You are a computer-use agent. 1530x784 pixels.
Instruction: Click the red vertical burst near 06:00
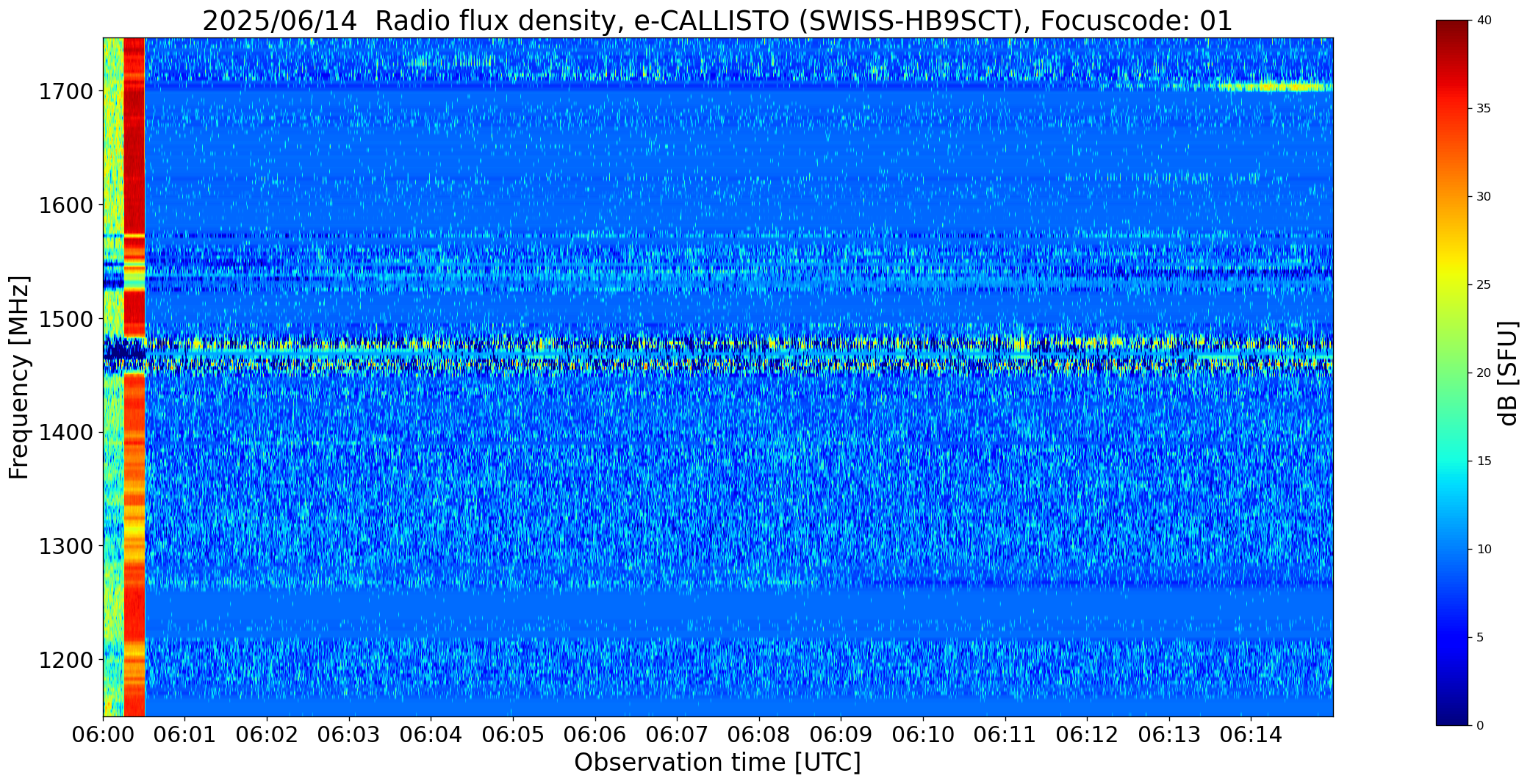(x=134, y=377)
